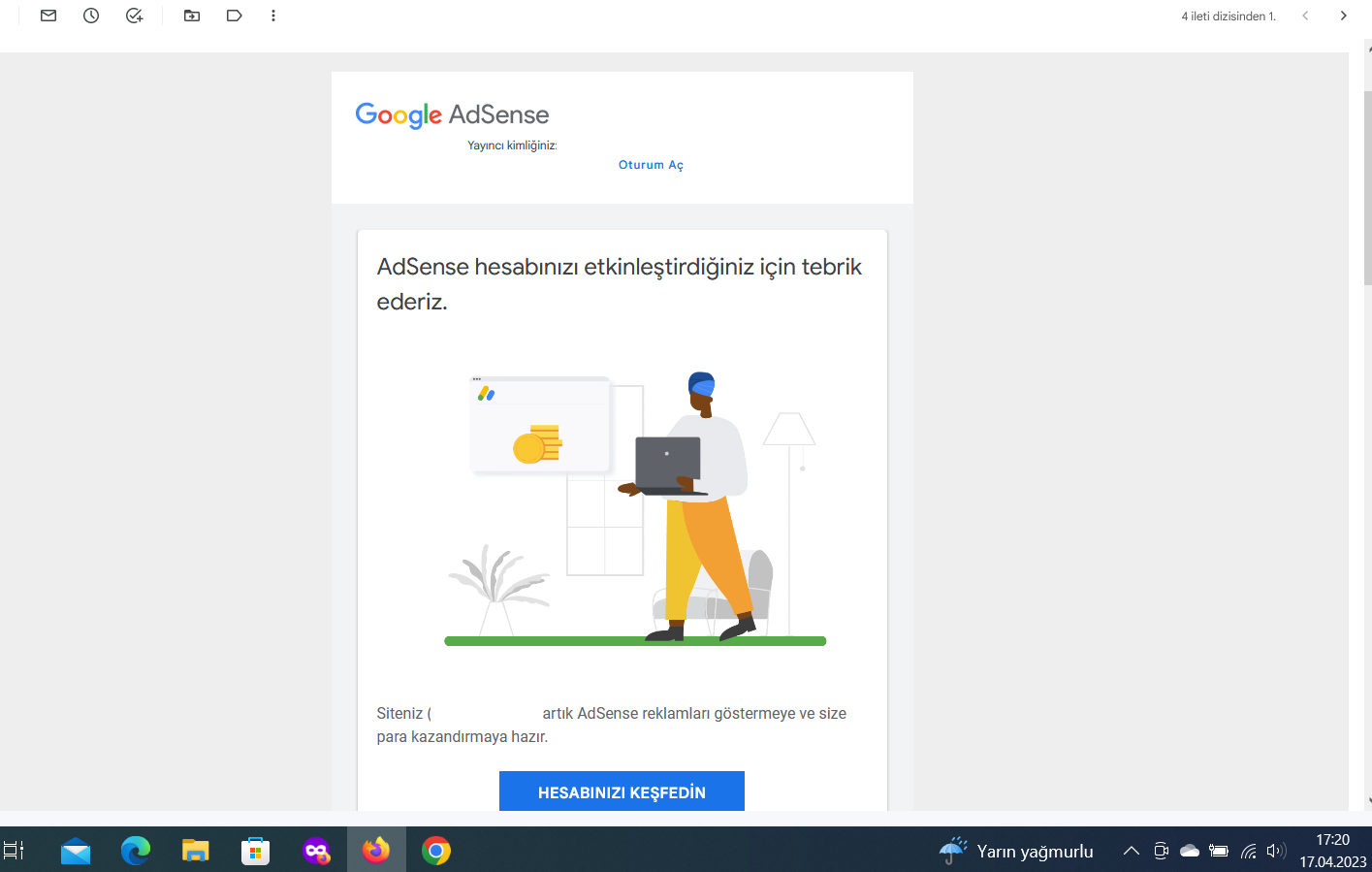The height and width of the screenshot is (872, 1372).
Task: Click the "Yayıncı kimliğiniz:" text
Action: tap(512, 145)
